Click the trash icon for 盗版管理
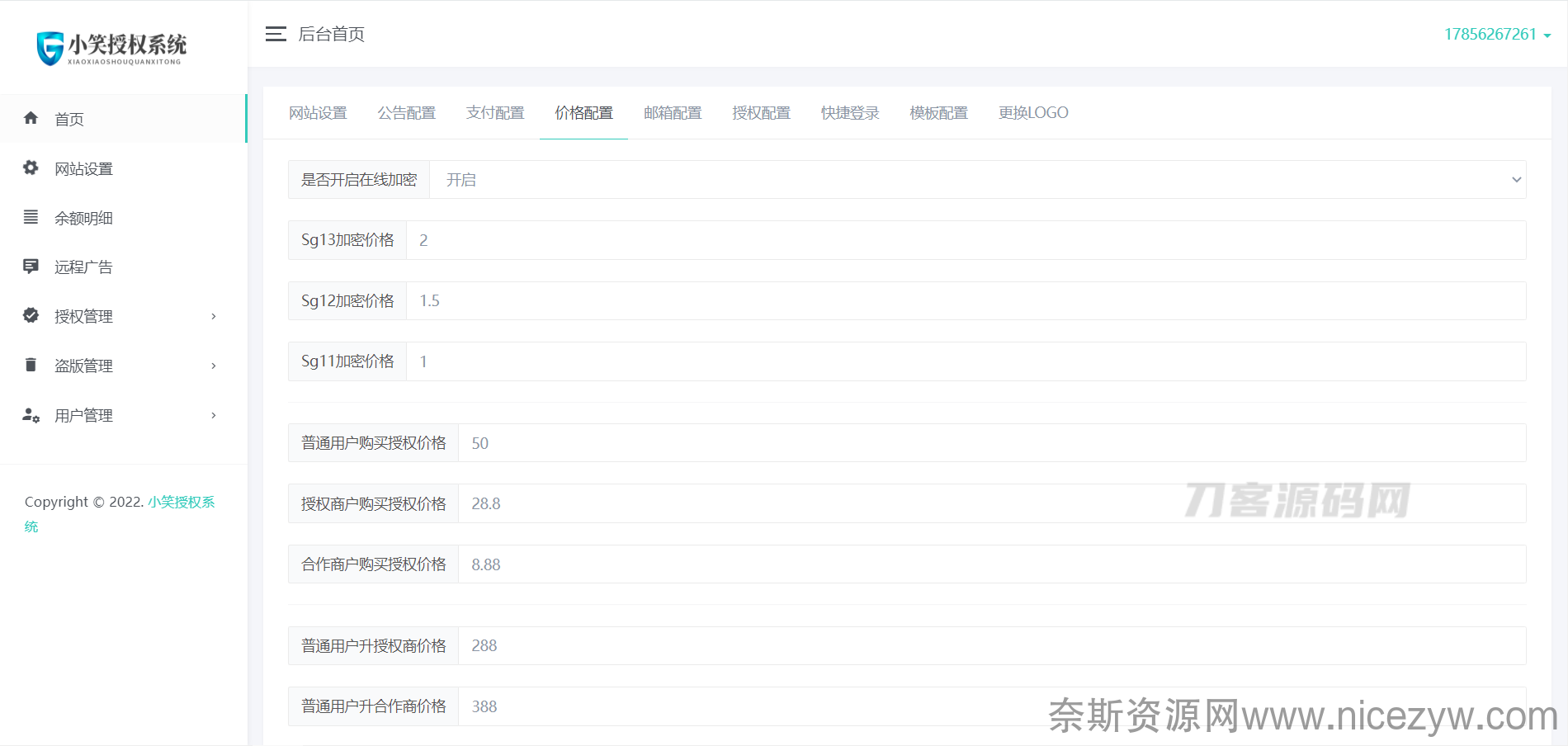This screenshot has height=746, width=1568. click(31, 365)
